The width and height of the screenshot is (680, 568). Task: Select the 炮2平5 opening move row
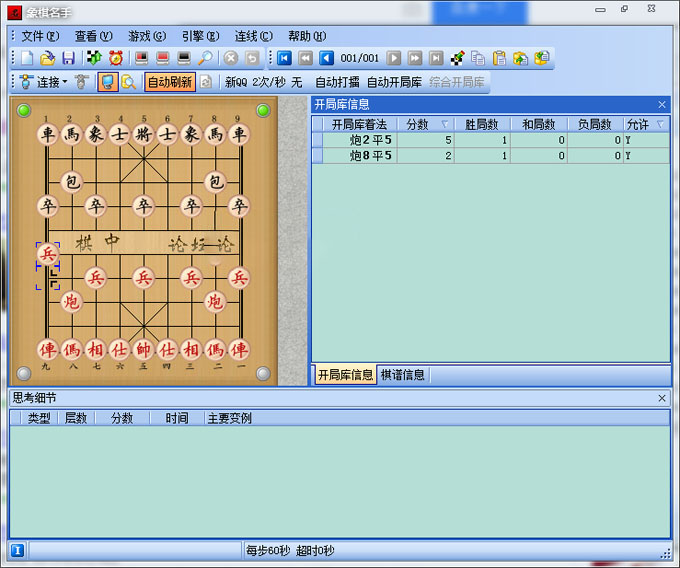[370, 141]
